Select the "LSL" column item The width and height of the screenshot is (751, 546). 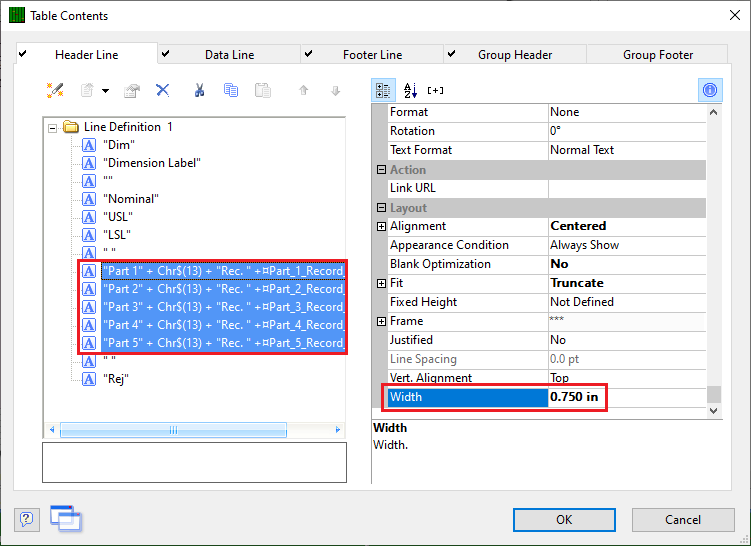click(x=117, y=235)
